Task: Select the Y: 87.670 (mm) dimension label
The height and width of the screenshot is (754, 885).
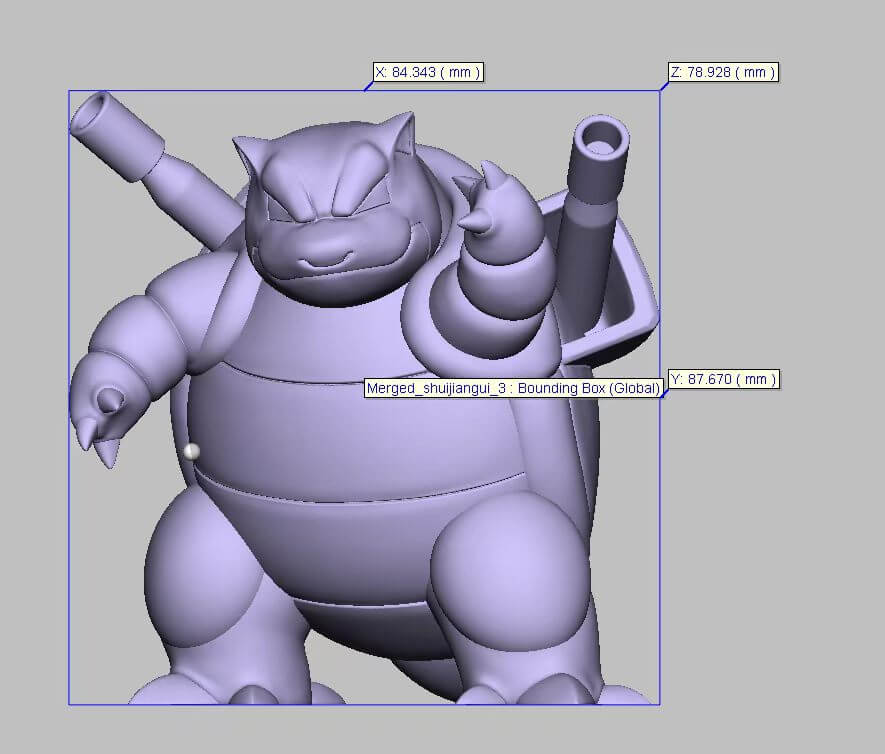Action: coord(724,379)
